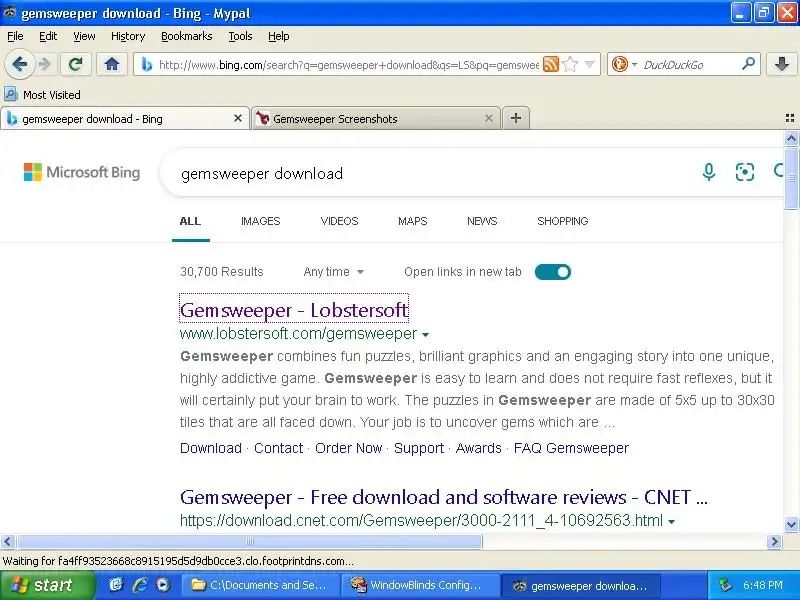Open WindowBlinds Config taskbar window
The image size is (800, 600).
tap(422, 585)
